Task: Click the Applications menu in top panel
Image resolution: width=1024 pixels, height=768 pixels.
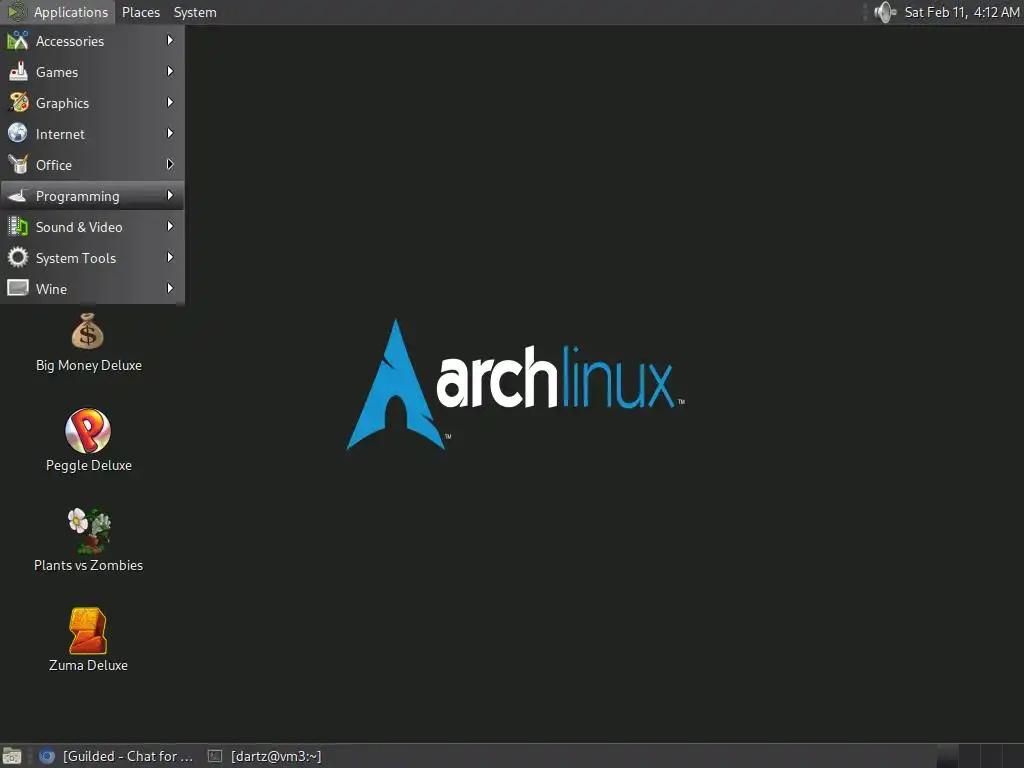Action: click(57, 12)
